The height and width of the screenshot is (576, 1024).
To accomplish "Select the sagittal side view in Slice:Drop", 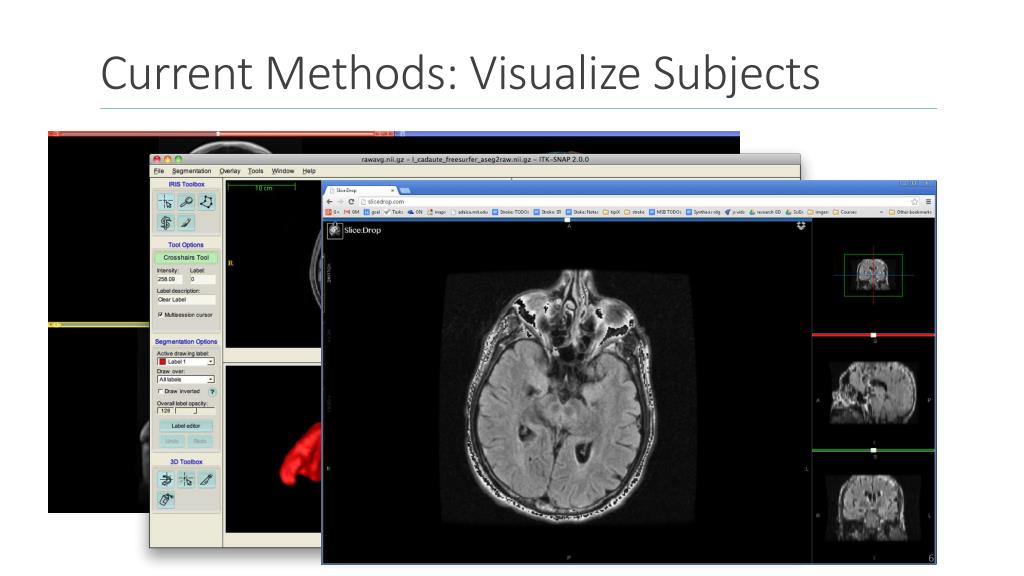I will 873,393.
